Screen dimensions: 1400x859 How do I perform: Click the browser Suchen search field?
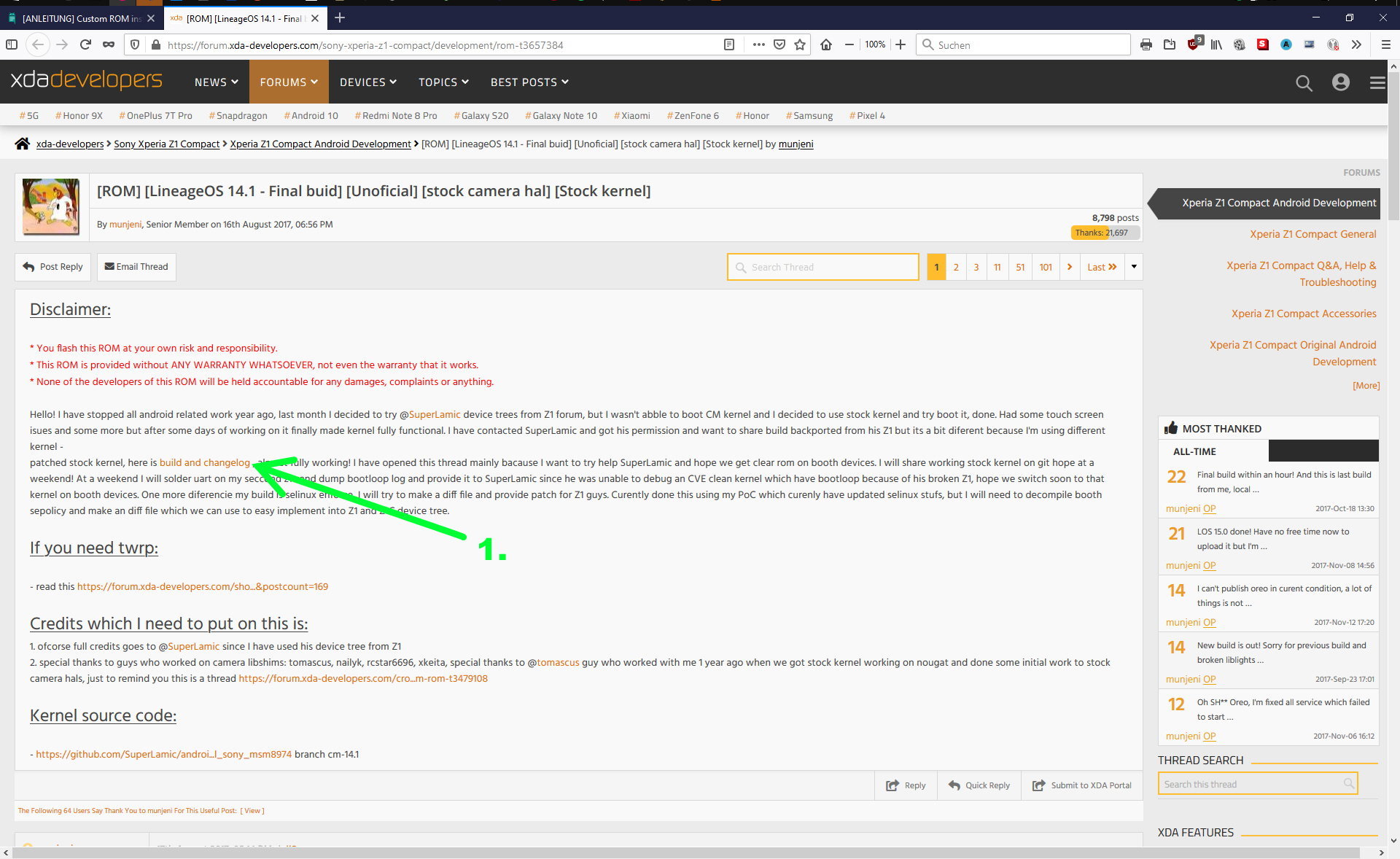click(1023, 44)
